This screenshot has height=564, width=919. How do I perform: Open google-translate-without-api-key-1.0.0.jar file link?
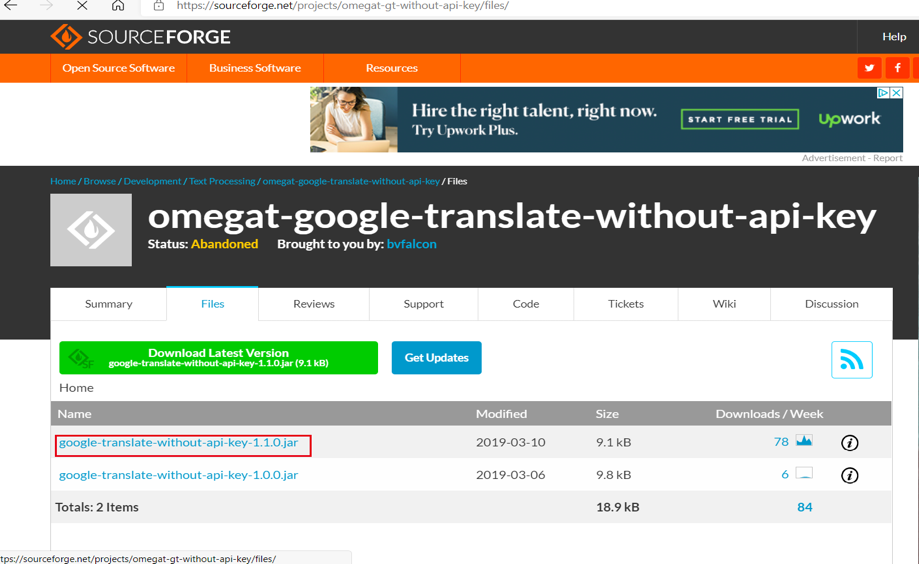point(178,475)
